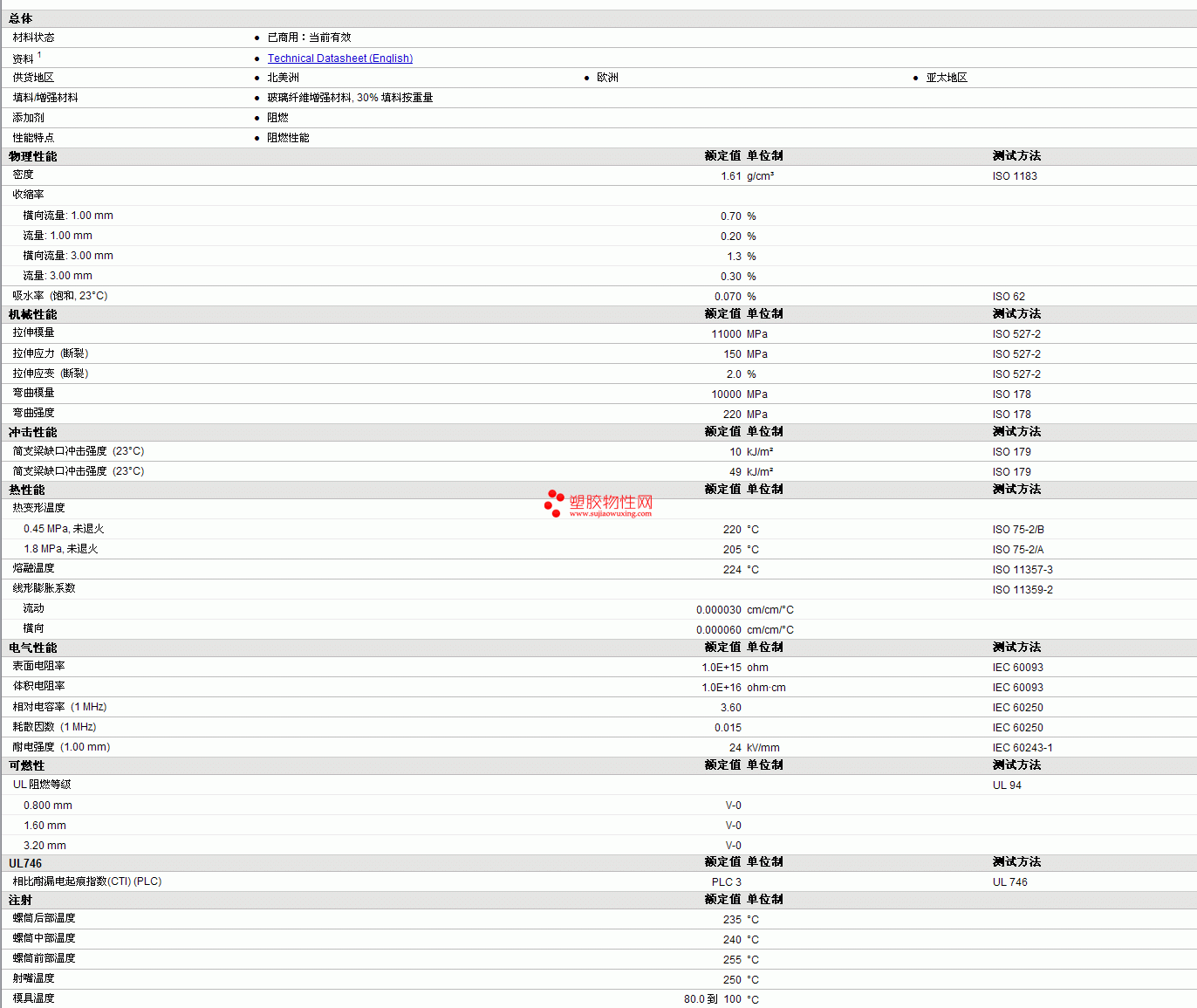The image size is (1197, 1008).
Task: Click the 螺筒前部温度 row label
Action: pyautogui.click(x=44, y=958)
